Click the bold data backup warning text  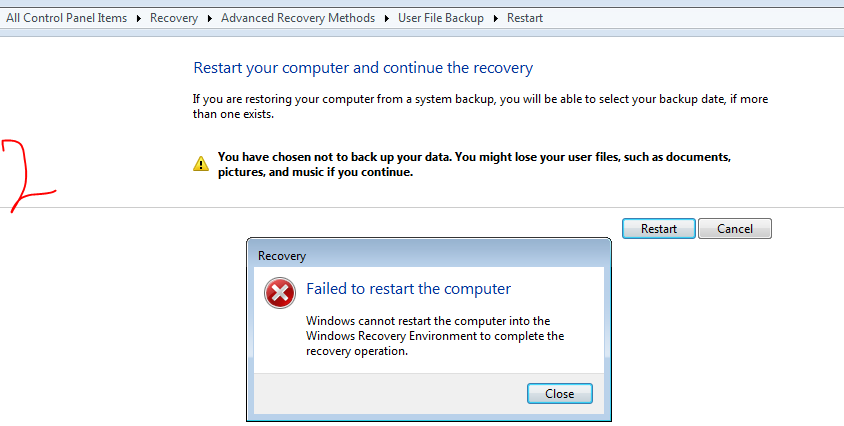click(x=474, y=165)
